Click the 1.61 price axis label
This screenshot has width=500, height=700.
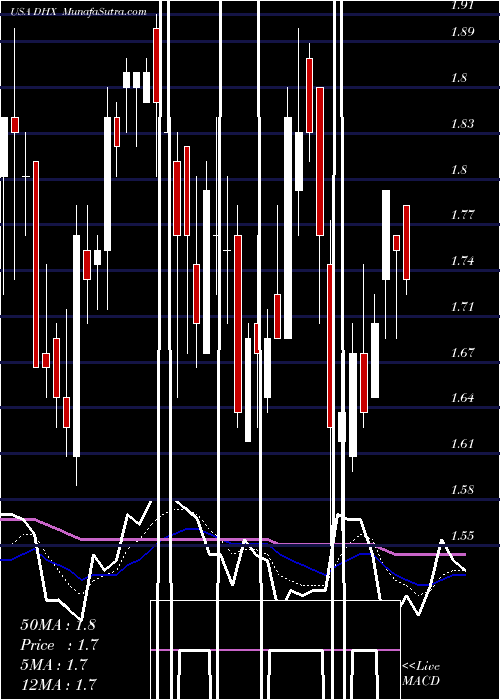462,444
